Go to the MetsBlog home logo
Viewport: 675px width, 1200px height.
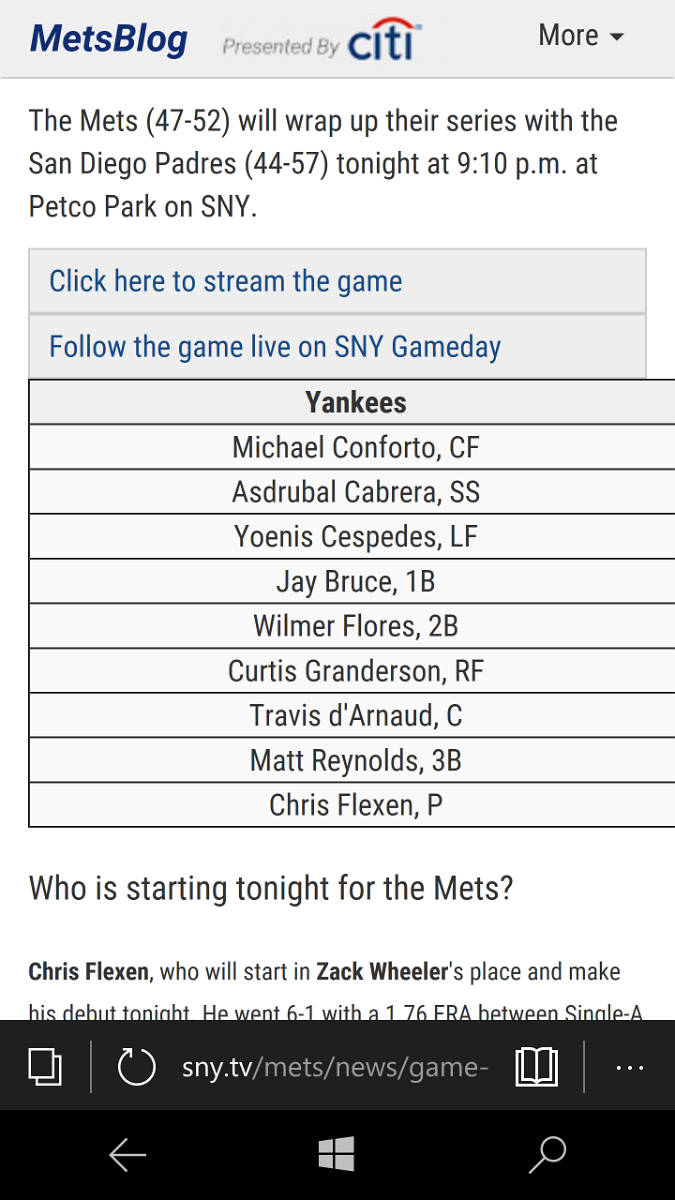[x=109, y=39]
